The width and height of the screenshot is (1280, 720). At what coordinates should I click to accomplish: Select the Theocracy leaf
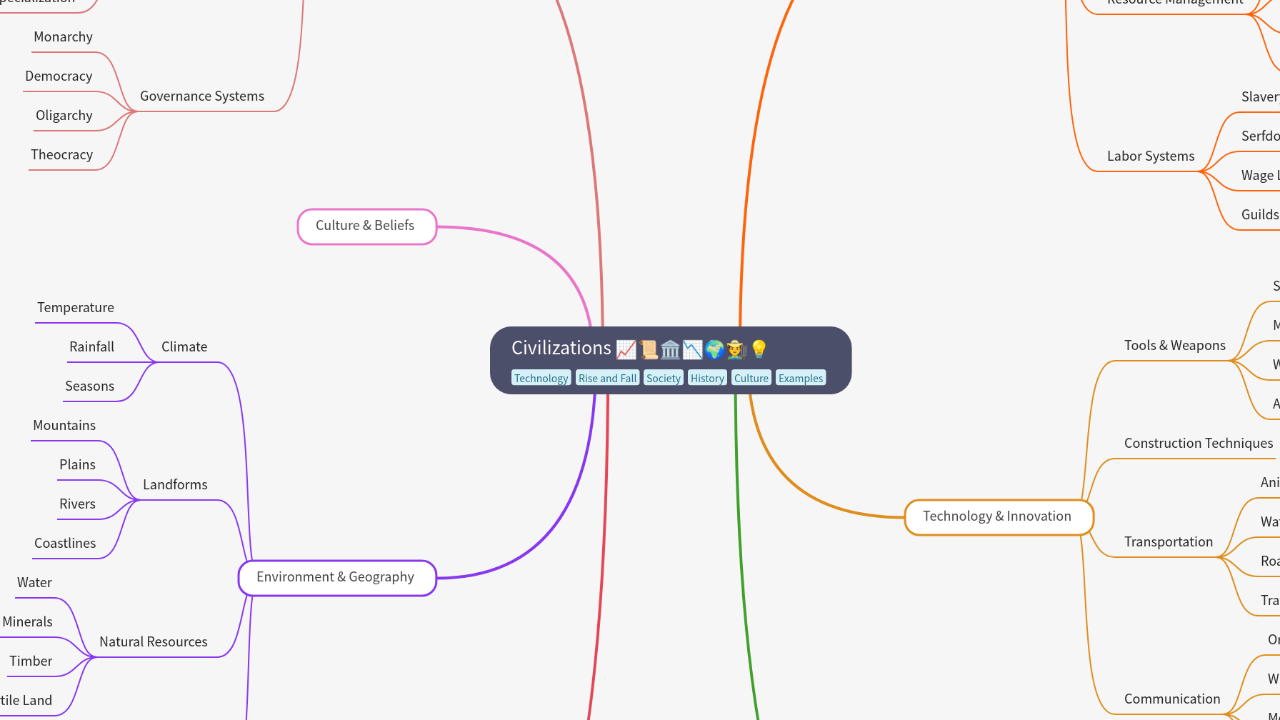pos(62,154)
